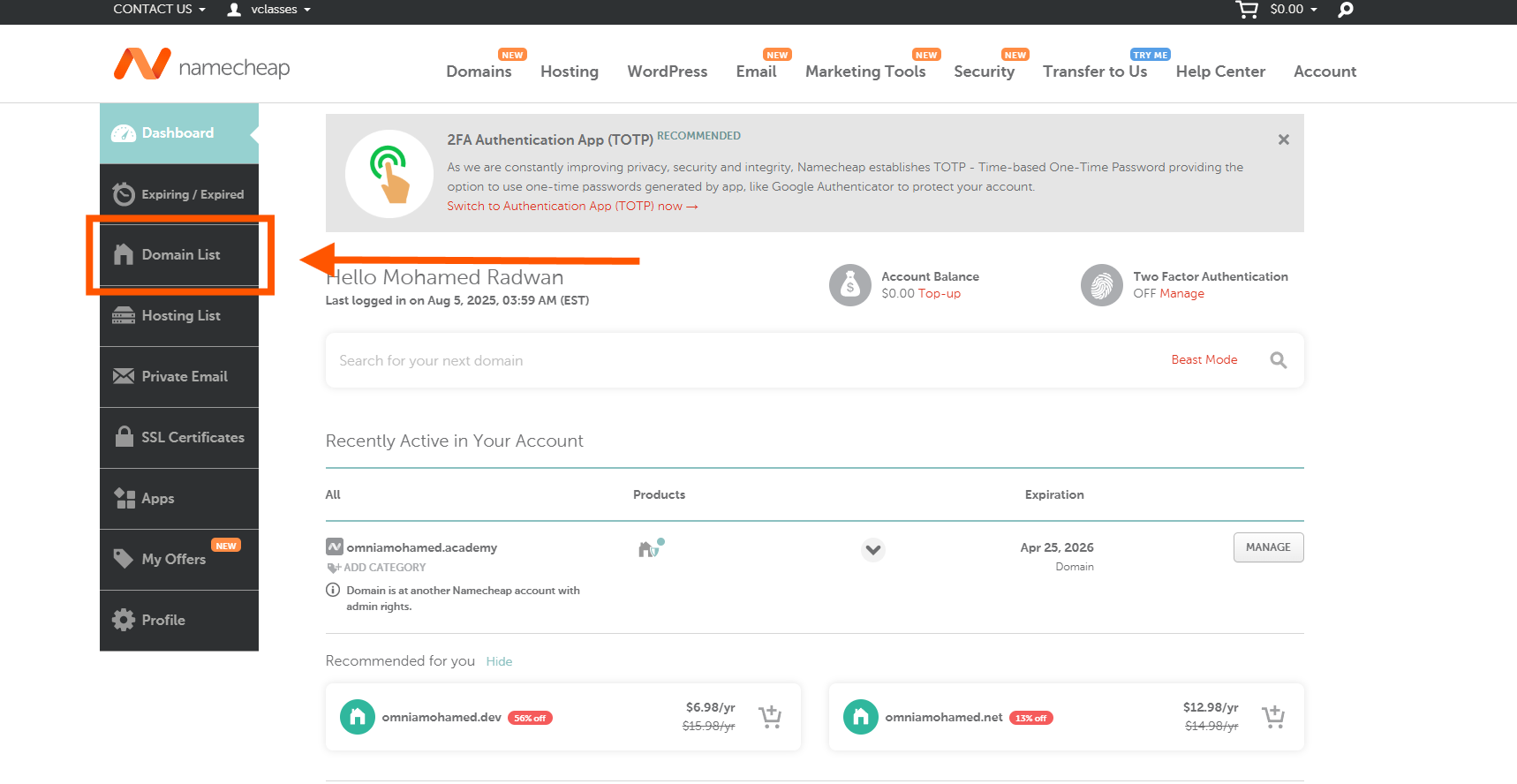Click the My Offers tag icon
The height and width of the screenshot is (784, 1517).
click(124, 558)
